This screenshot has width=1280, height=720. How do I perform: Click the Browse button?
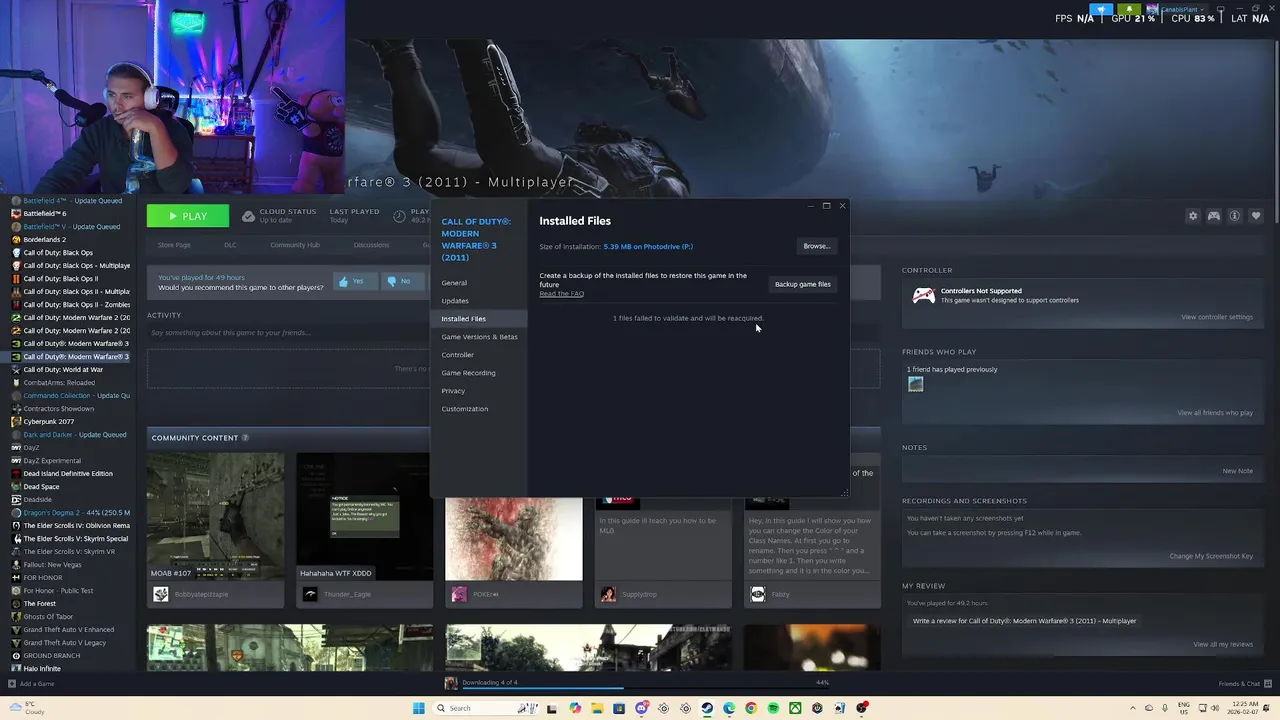[816, 246]
